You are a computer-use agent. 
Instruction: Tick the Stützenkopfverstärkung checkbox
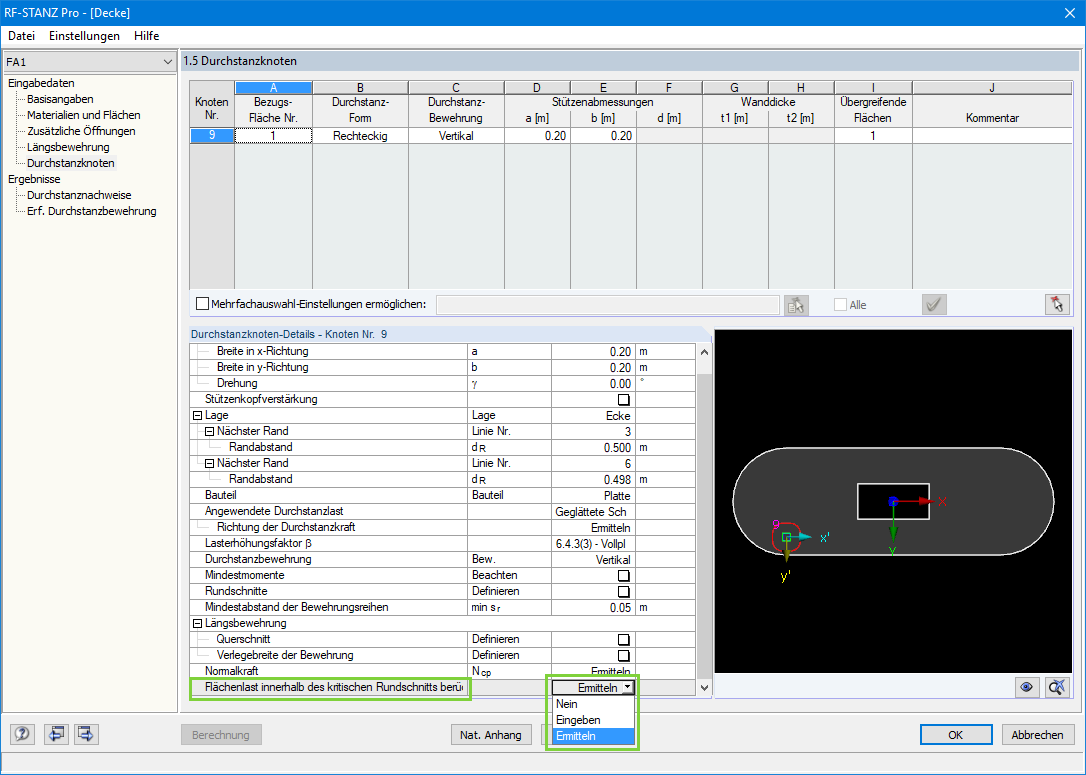pos(624,400)
